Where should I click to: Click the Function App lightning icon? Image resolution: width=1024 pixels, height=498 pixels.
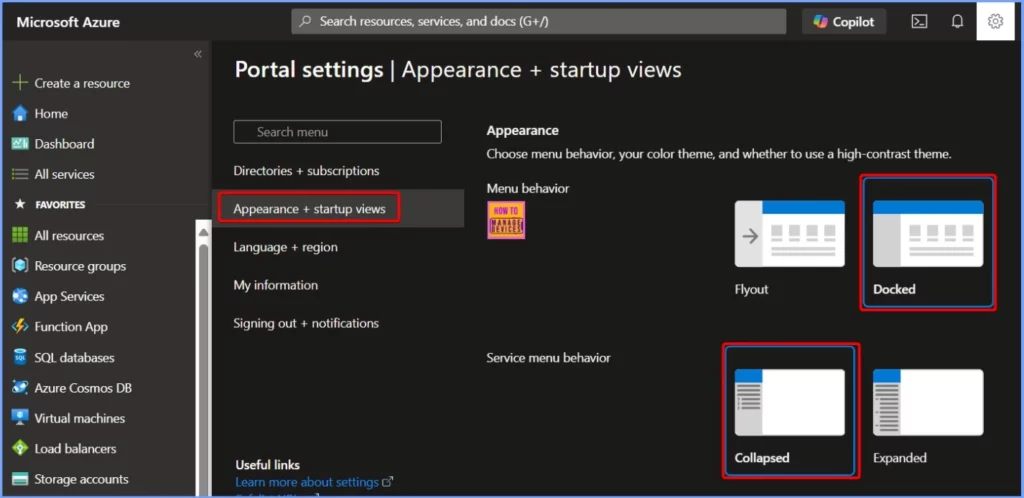pyautogui.click(x=20, y=326)
